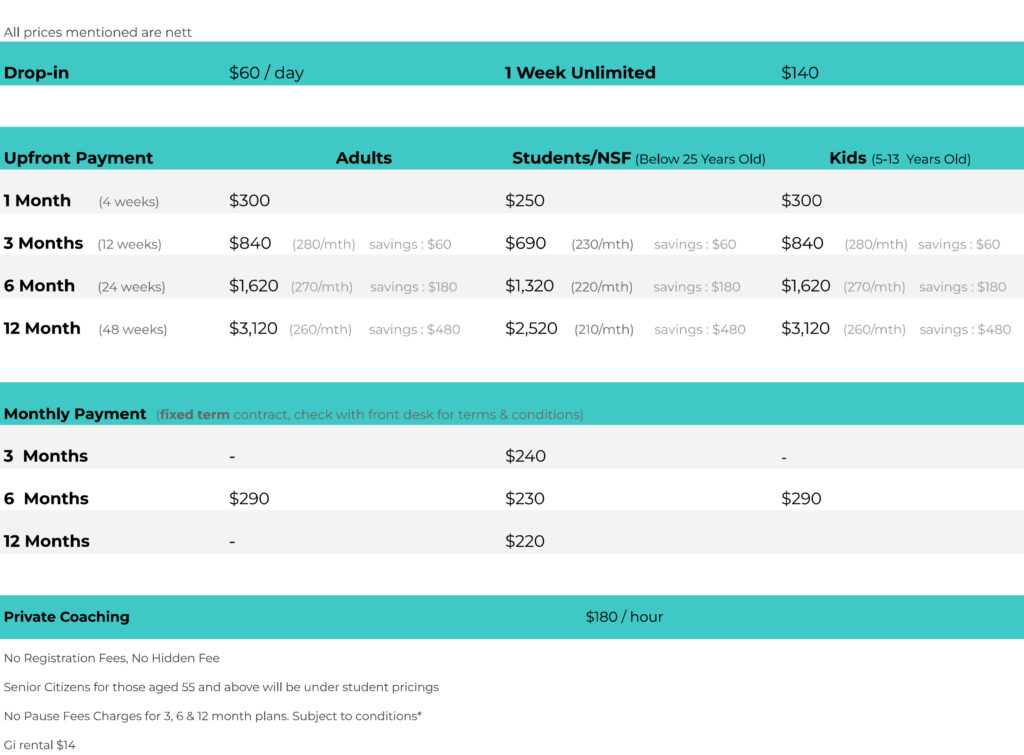
Task: Select the $140 weekly unlimited price
Action: tap(799, 73)
